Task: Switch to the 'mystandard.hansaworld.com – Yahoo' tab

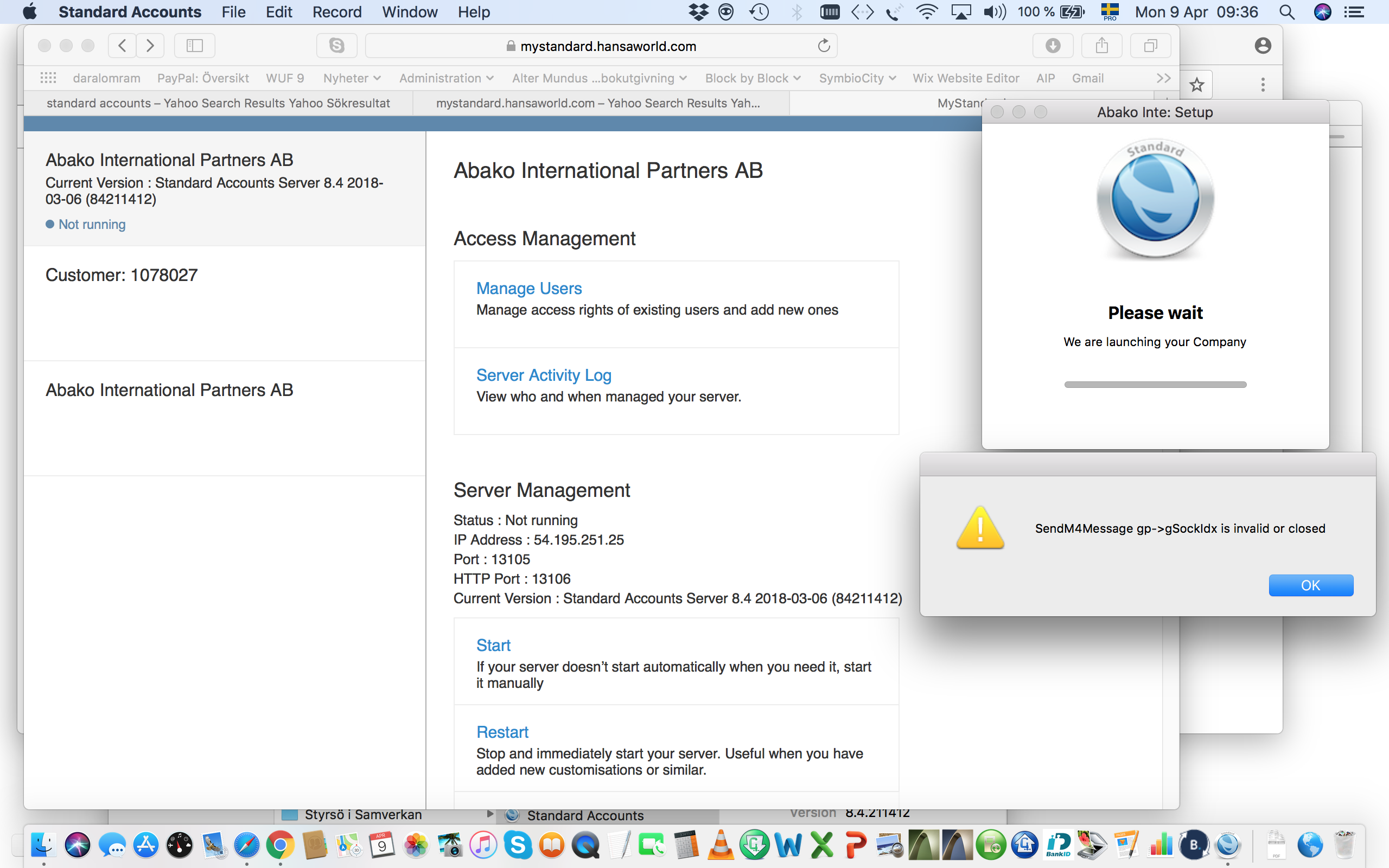Action: pos(601,103)
